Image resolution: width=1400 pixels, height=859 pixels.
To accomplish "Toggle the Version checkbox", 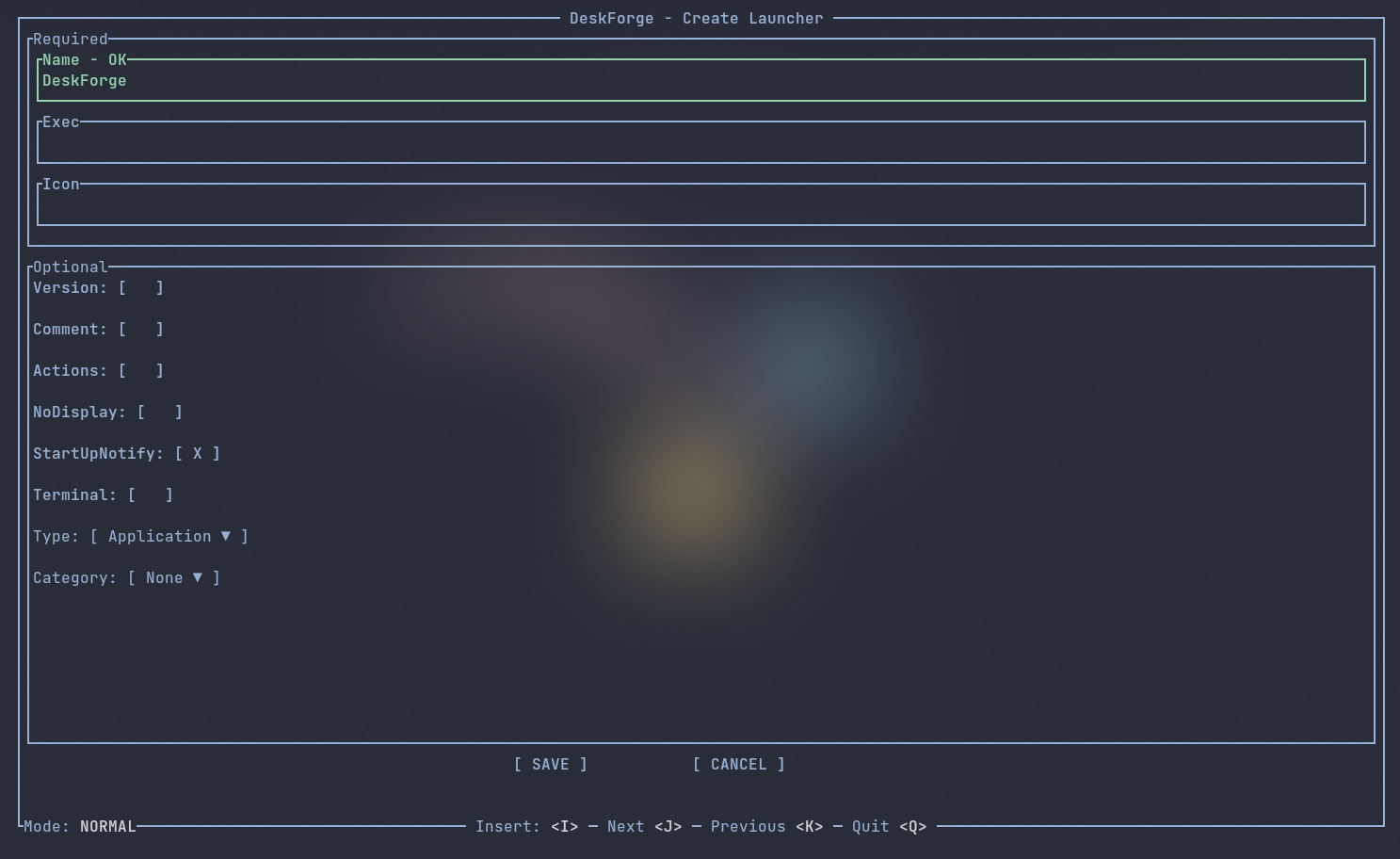I will point(141,288).
